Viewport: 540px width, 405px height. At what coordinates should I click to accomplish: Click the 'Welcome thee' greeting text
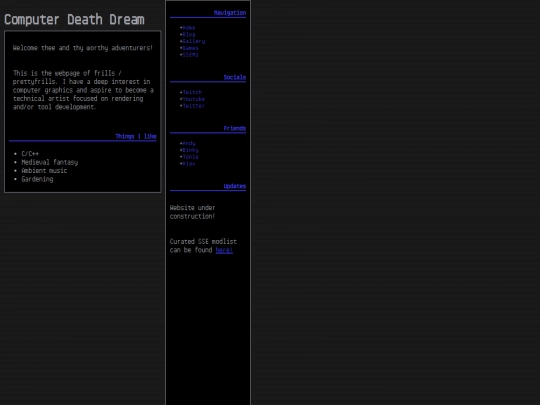tap(83, 48)
